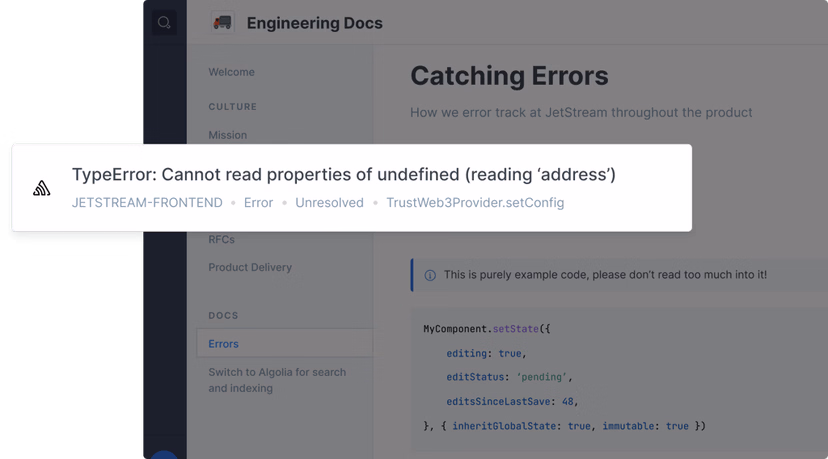
Task: Select Product Delivery in sidebar
Action: click(x=250, y=267)
